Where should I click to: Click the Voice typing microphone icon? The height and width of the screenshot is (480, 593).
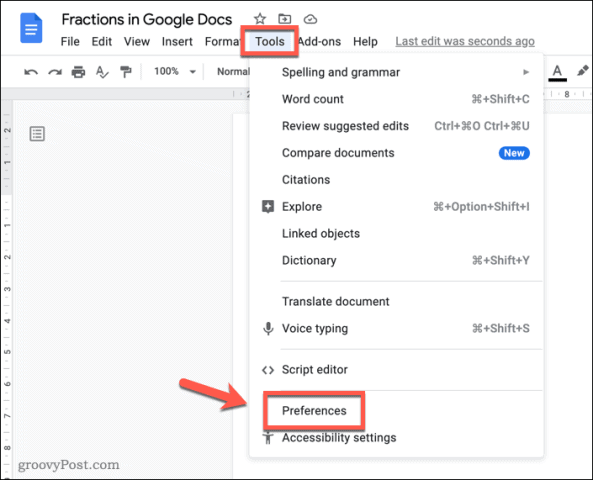click(268, 328)
